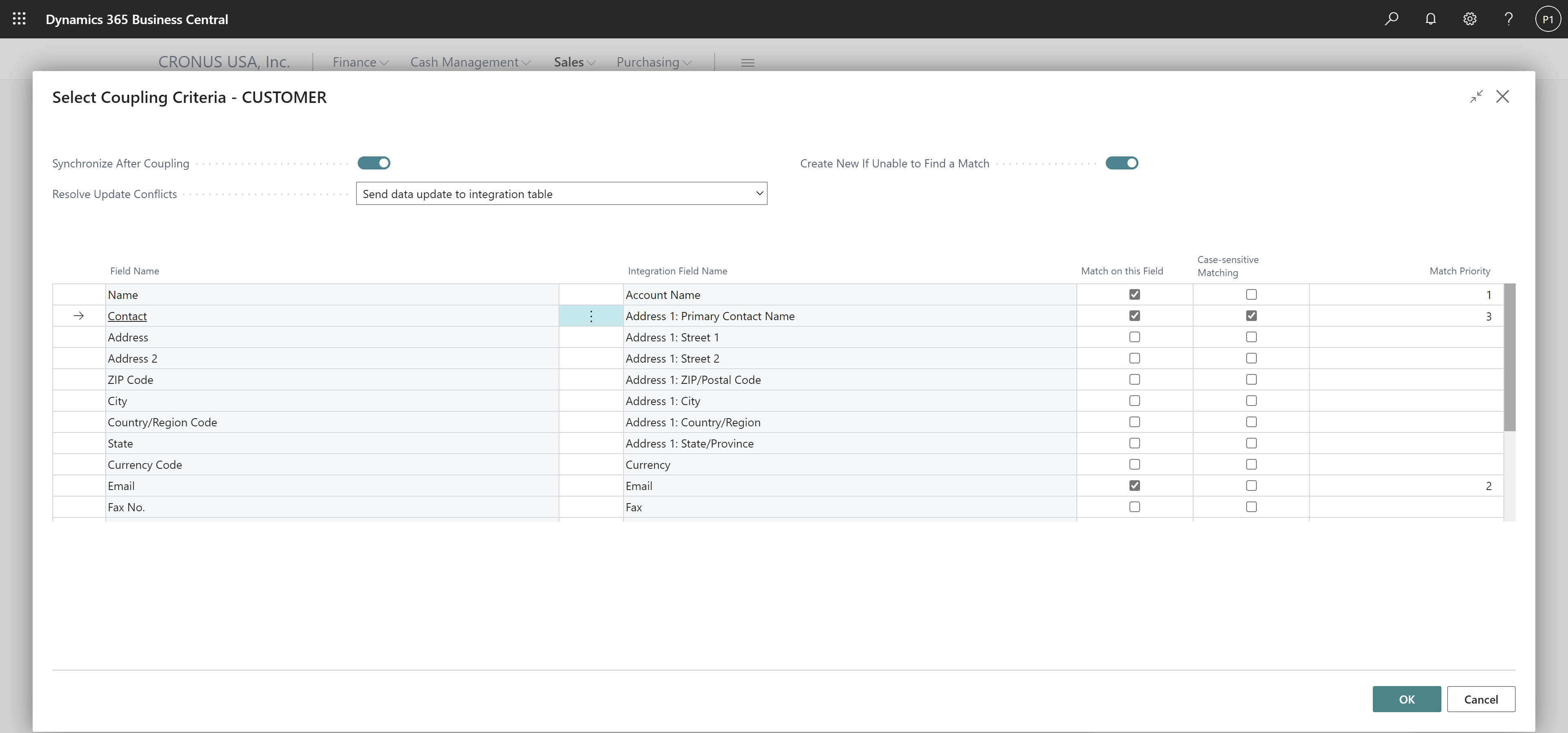Open Resolve Update Conflicts dropdown
The width and height of the screenshot is (1568, 733).
pyautogui.click(x=561, y=194)
